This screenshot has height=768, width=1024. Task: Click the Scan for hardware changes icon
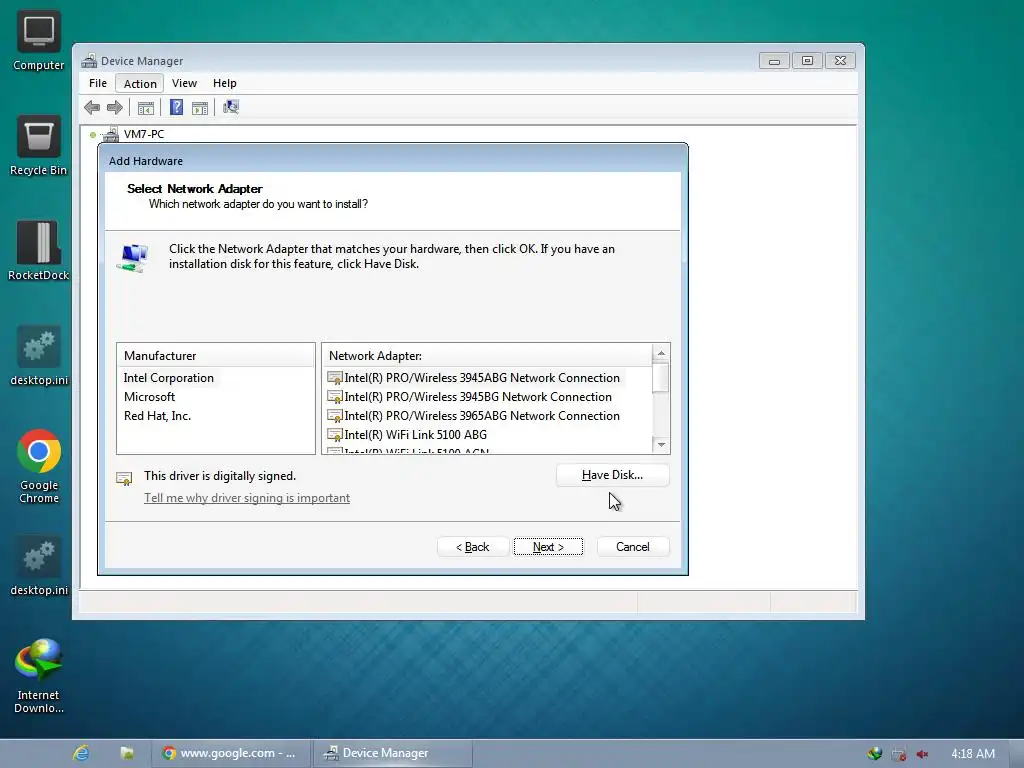[x=231, y=107]
